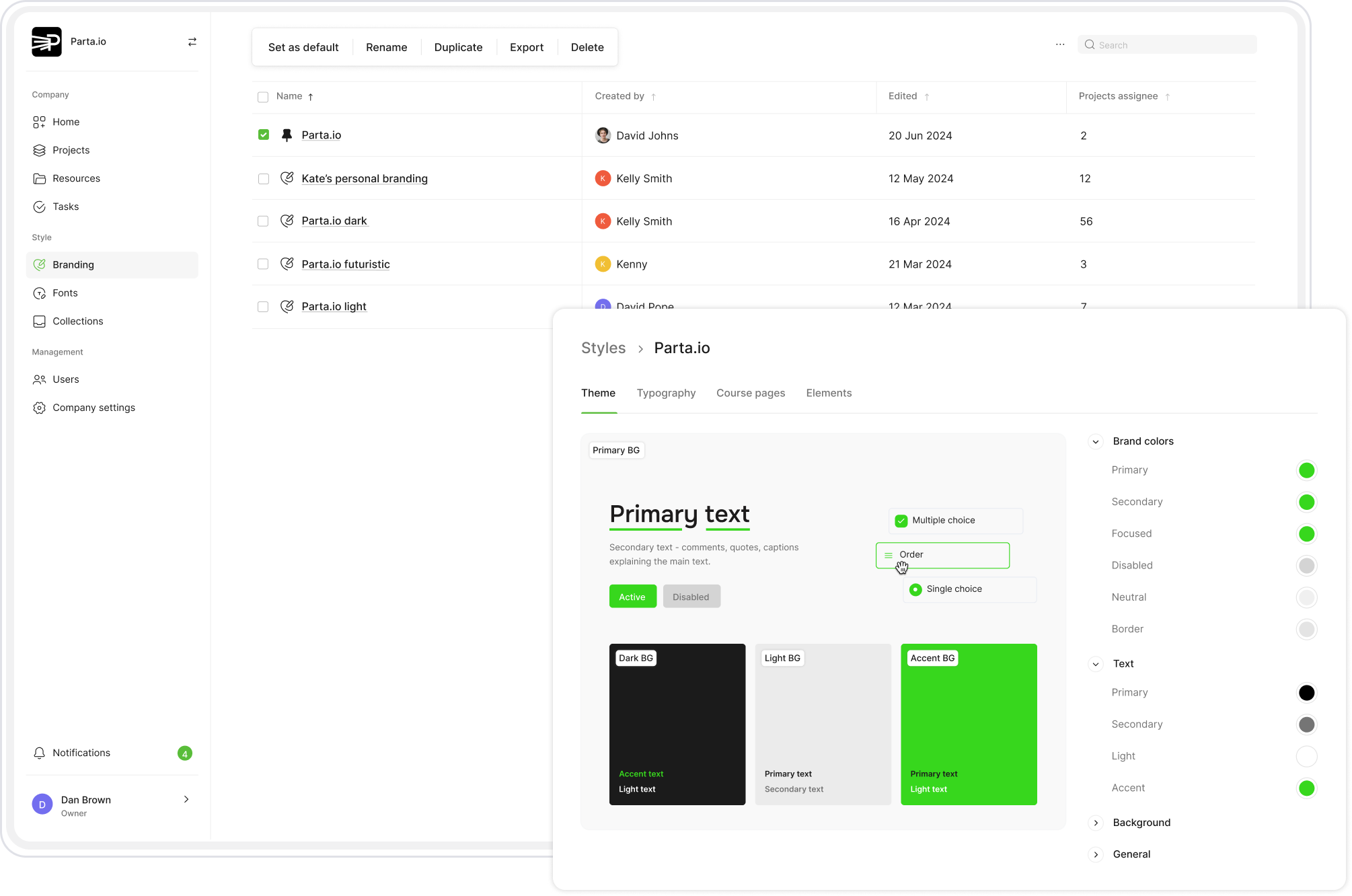Image resolution: width=1352 pixels, height=896 pixels.
Task: Expand the General section chevron
Action: click(1096, 855)
